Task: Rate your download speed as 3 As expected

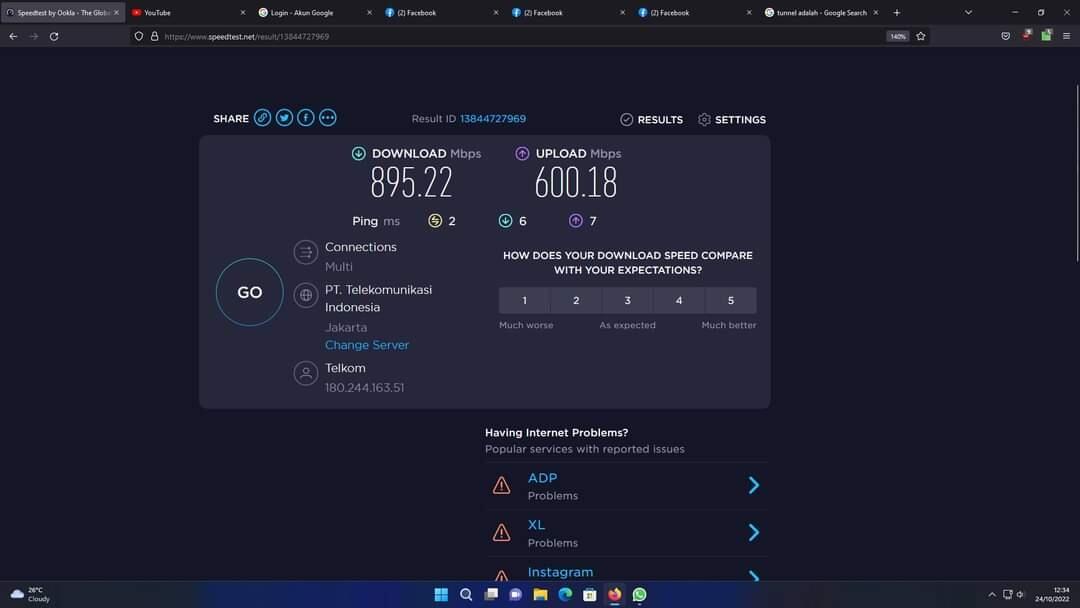Action: pos(627,300)
